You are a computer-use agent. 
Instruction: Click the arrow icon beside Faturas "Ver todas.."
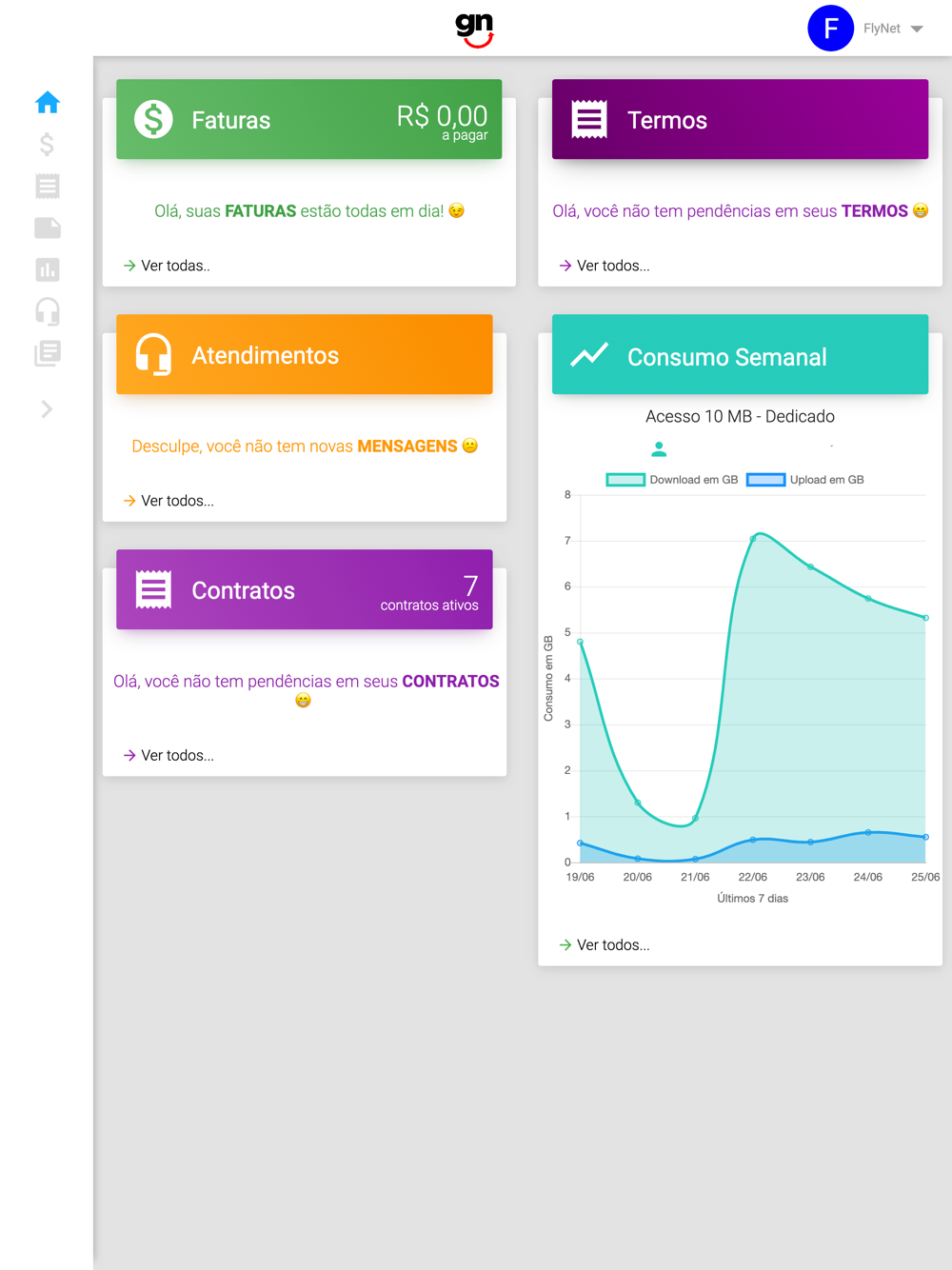129,266
